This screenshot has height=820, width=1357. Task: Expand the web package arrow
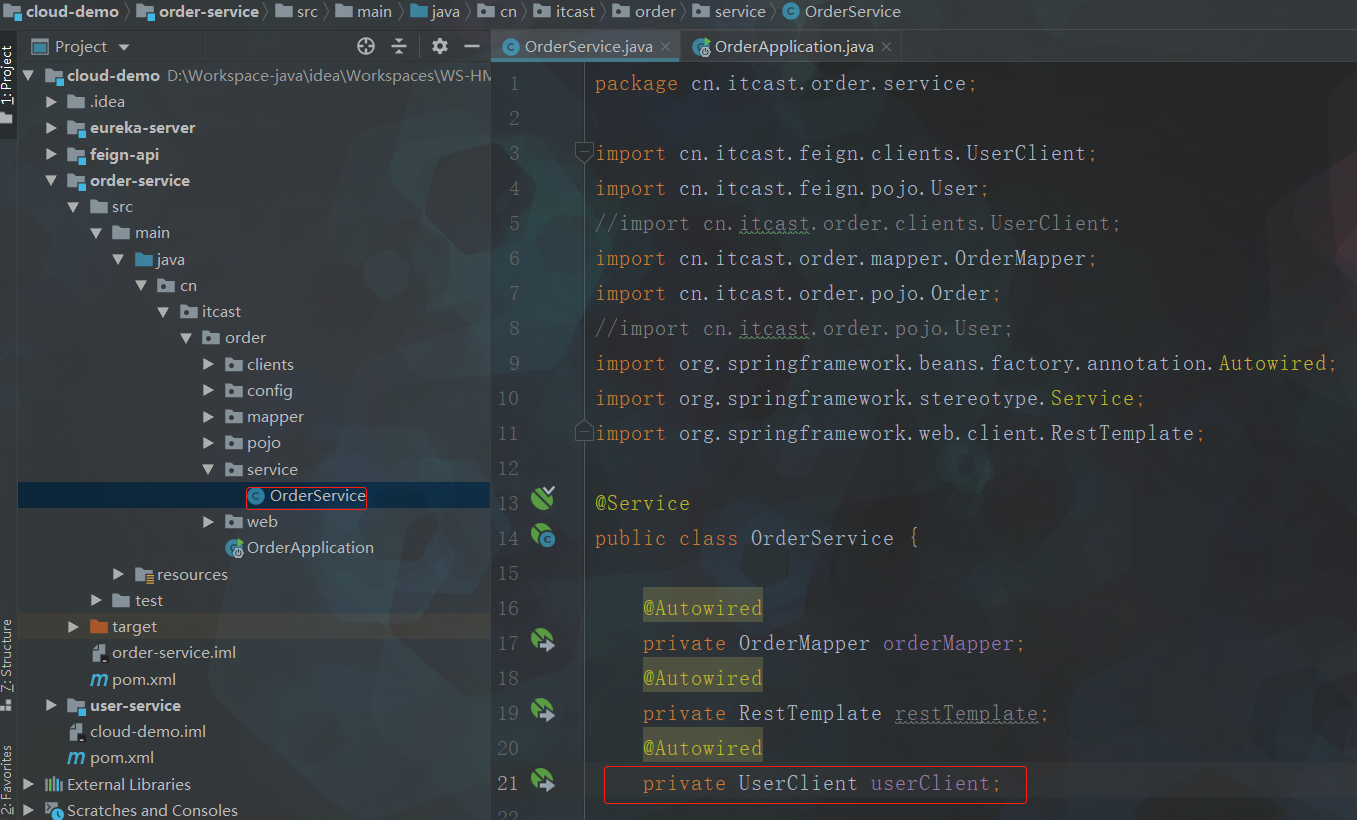pyautogui.click(x=208, y=522)
